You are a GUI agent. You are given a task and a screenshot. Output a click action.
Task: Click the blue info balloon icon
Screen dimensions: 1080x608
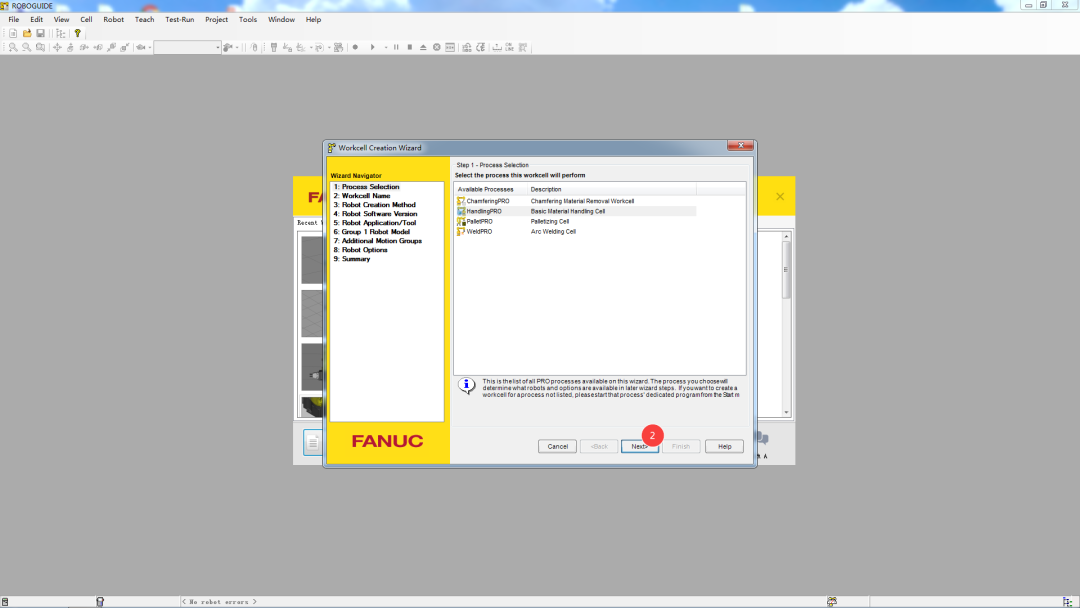tap(466, 386)
